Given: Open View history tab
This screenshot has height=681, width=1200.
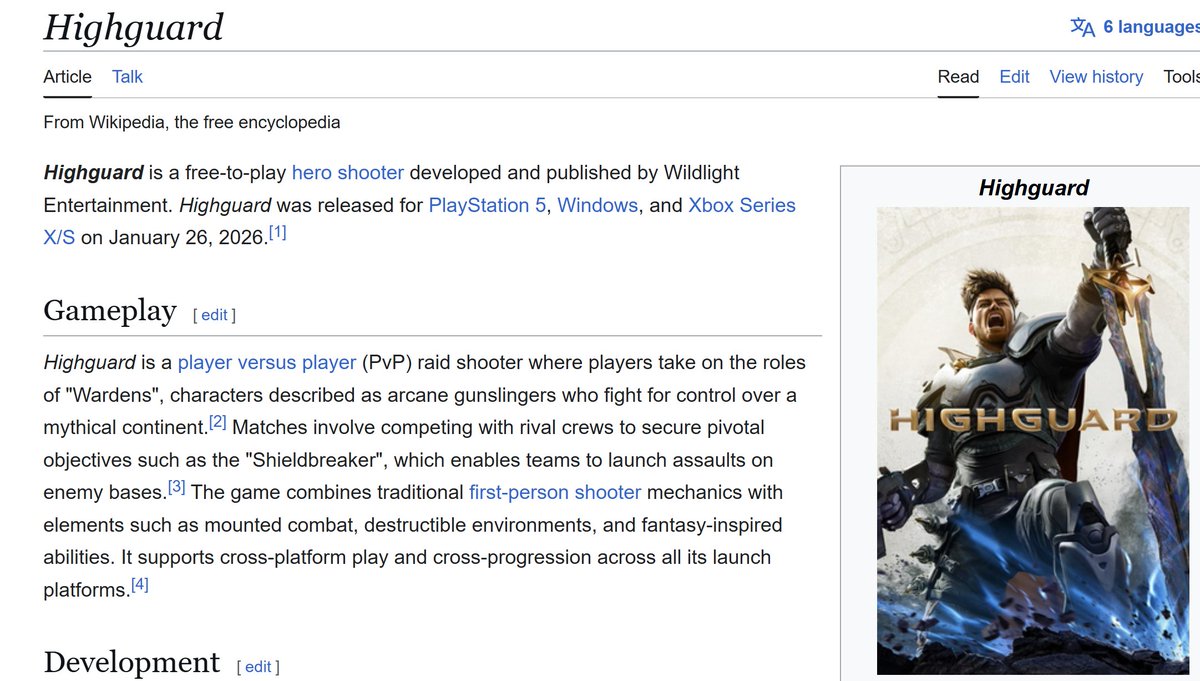Looking at the screenshot, I should click(1096, 77).
